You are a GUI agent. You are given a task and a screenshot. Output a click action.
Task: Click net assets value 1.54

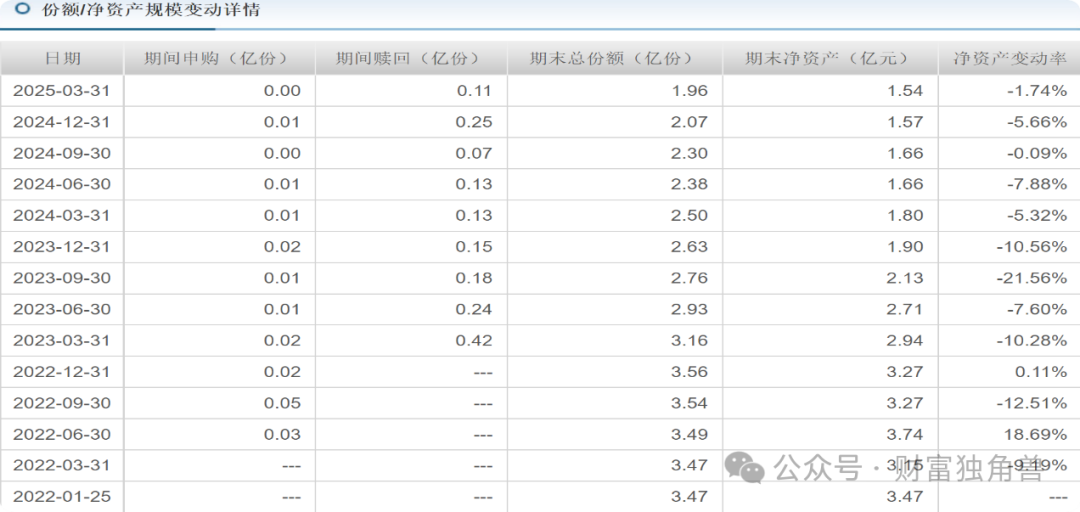click(x=905, y=90)
